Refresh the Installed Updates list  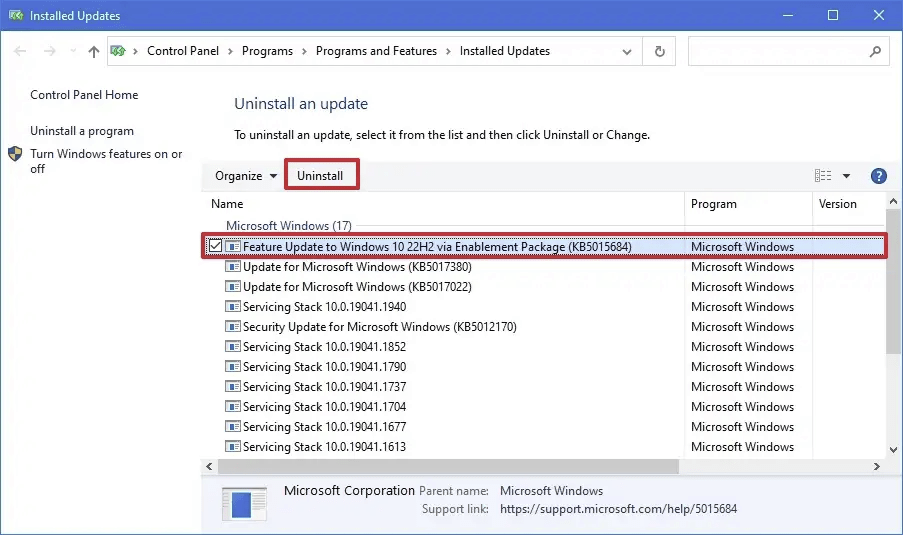[659, 51]
